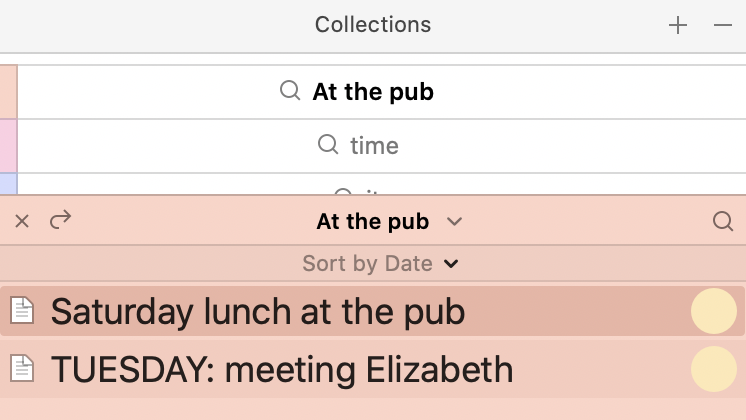Viewport: 746px width, 420px height.
Task: Remove collection using the minus icon
Action: point(723,25)
